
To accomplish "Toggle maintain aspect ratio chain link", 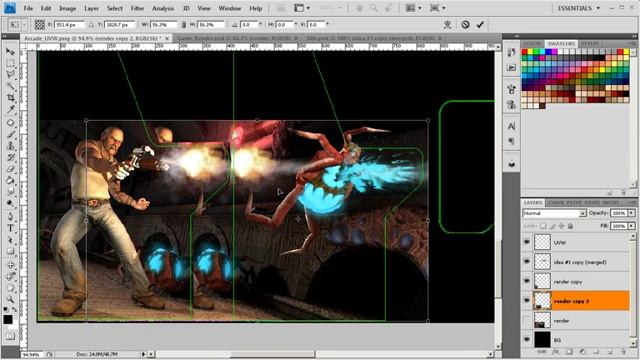I will click(x=183, y=25).
